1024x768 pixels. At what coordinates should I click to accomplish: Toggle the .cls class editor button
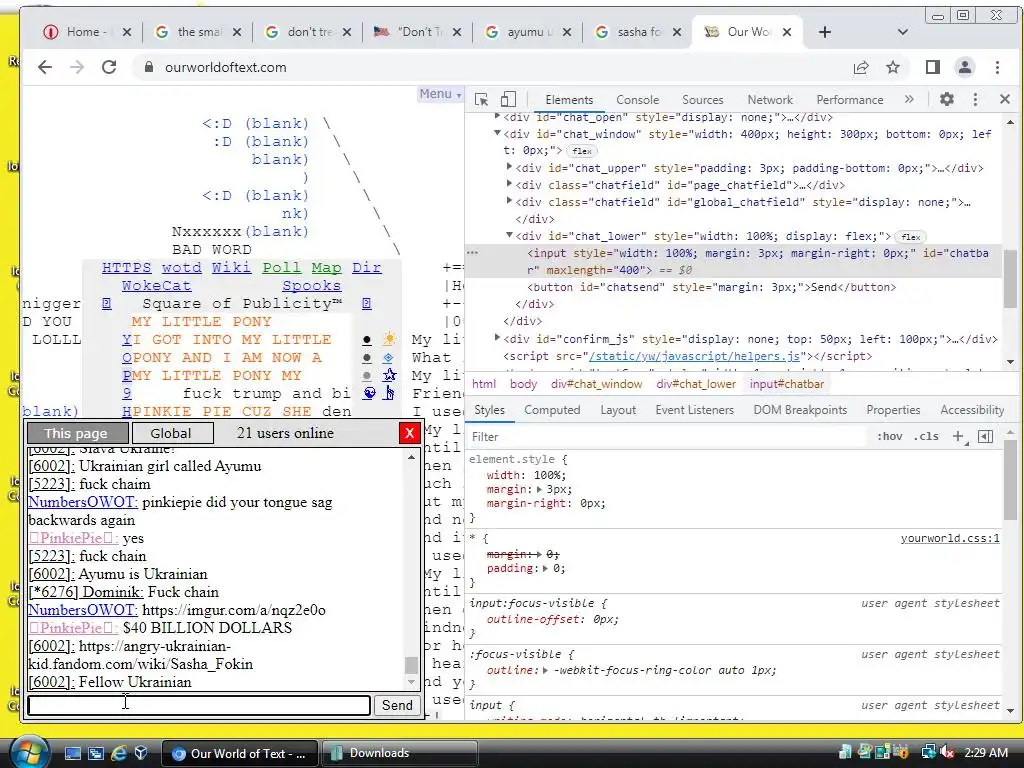tap(926, 436)
